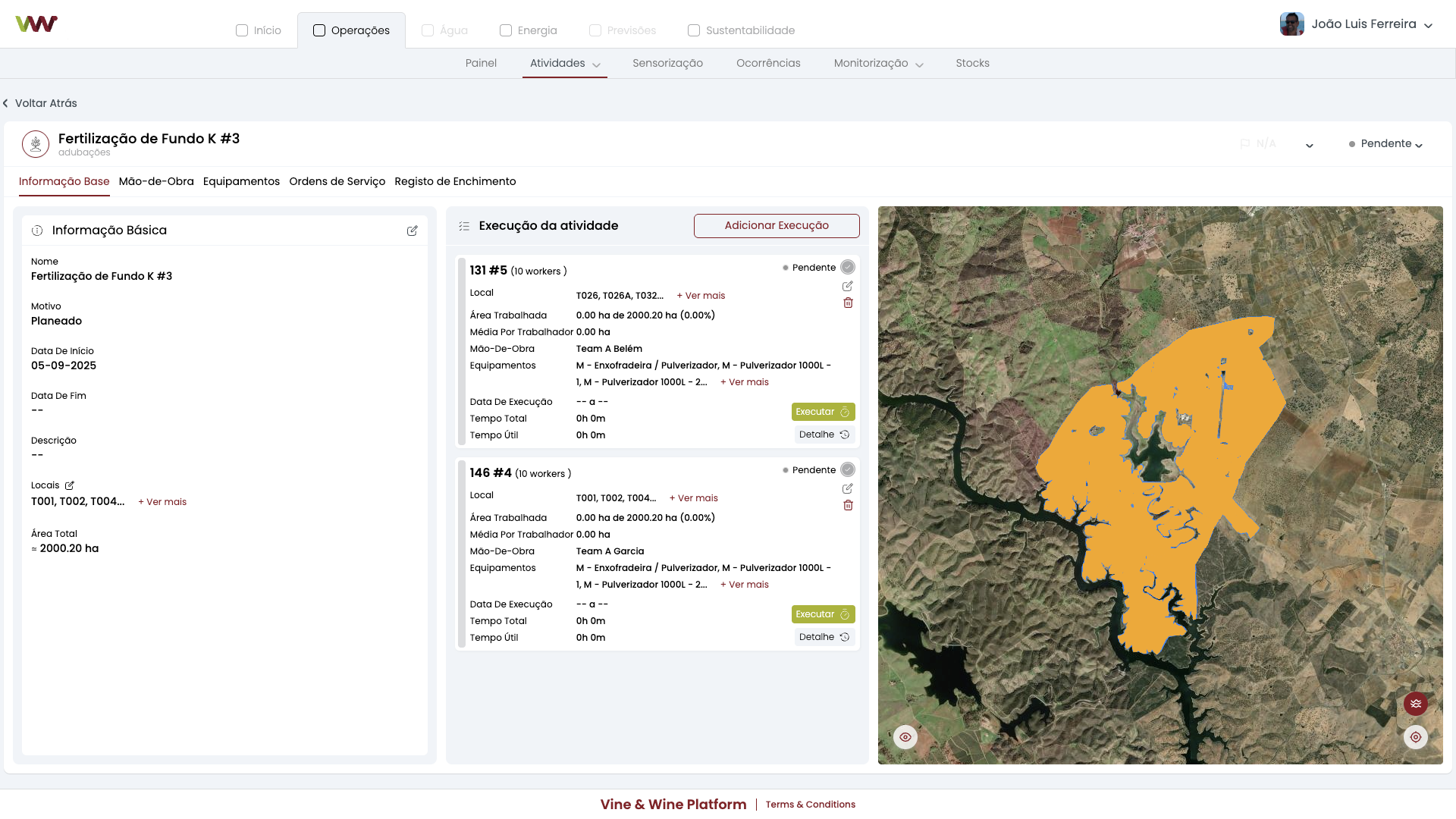This screenshot has height=819, width=1456.
Task: Open map layers button
Action: pos(1415,704)
